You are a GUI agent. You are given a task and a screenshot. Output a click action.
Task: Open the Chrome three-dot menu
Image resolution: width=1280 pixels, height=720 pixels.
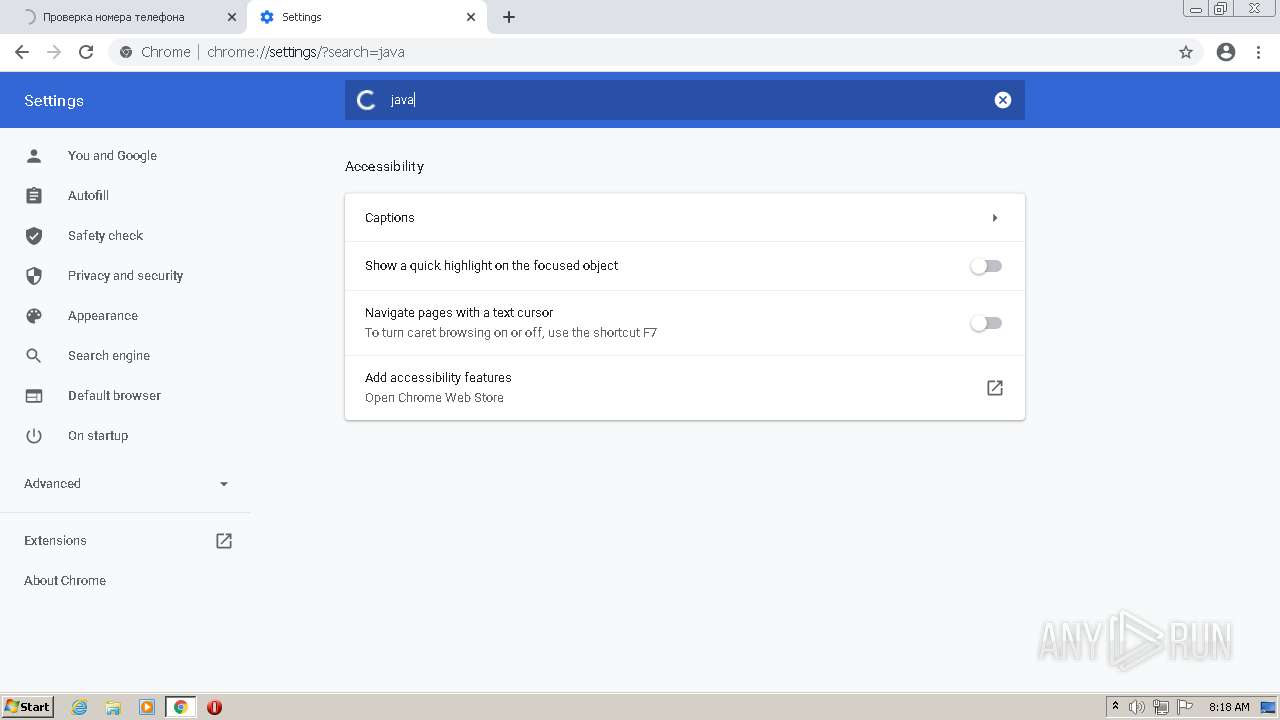point(1259,52)
